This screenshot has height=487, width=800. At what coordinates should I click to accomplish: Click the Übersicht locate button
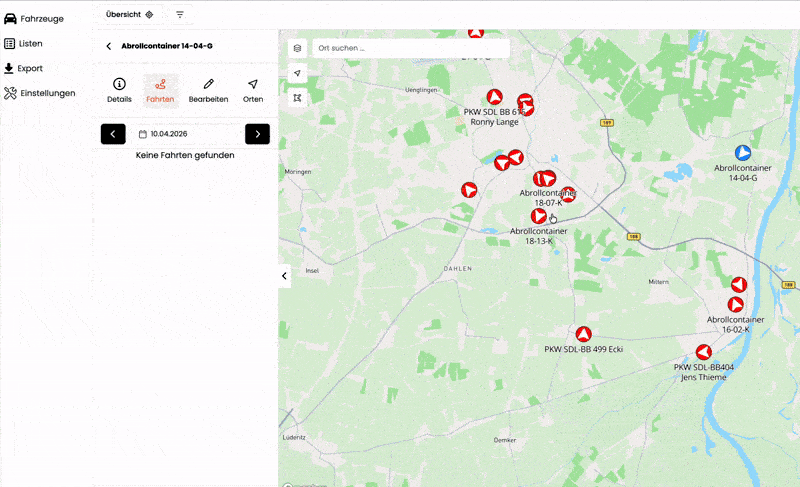pos(130,15)
